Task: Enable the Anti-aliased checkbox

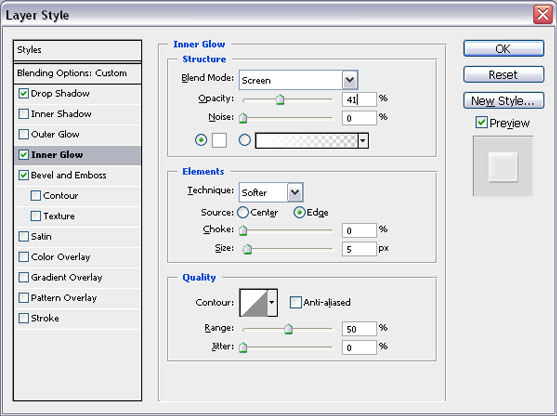Action: tap(296, 302)
